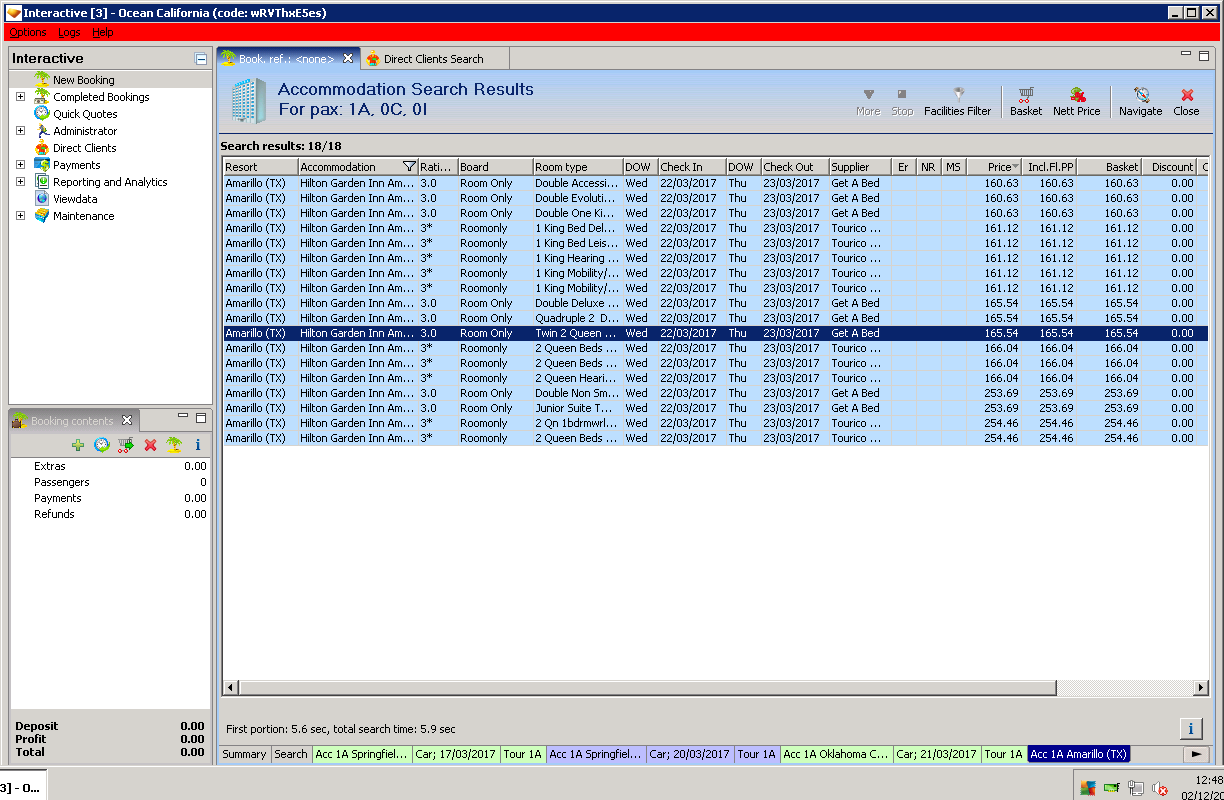Image resolution: width=1224 pixels, height=800 pixels.
Task: Open Viewdata in the tree
Action: [75, 199]
